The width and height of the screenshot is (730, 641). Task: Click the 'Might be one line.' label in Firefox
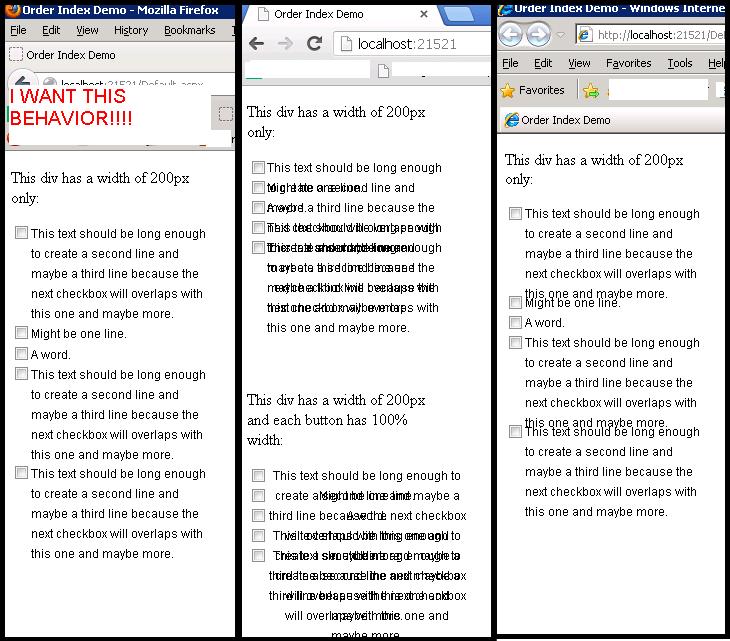tap(79, 334)
